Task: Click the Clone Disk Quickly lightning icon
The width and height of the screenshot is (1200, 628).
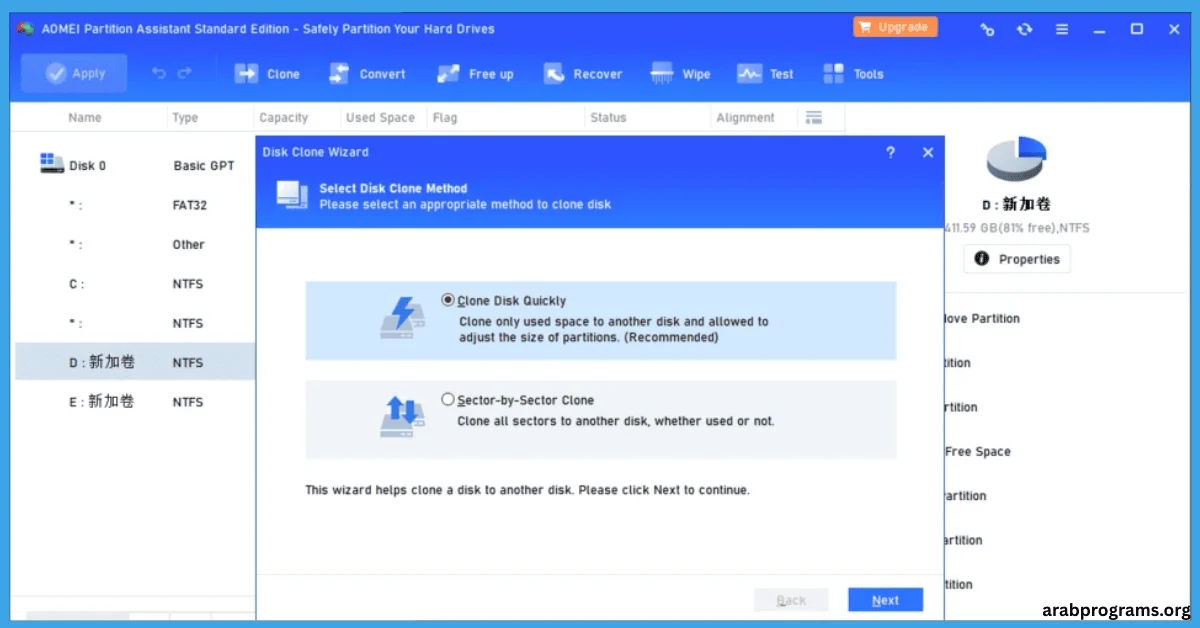Action: (403, 317)
